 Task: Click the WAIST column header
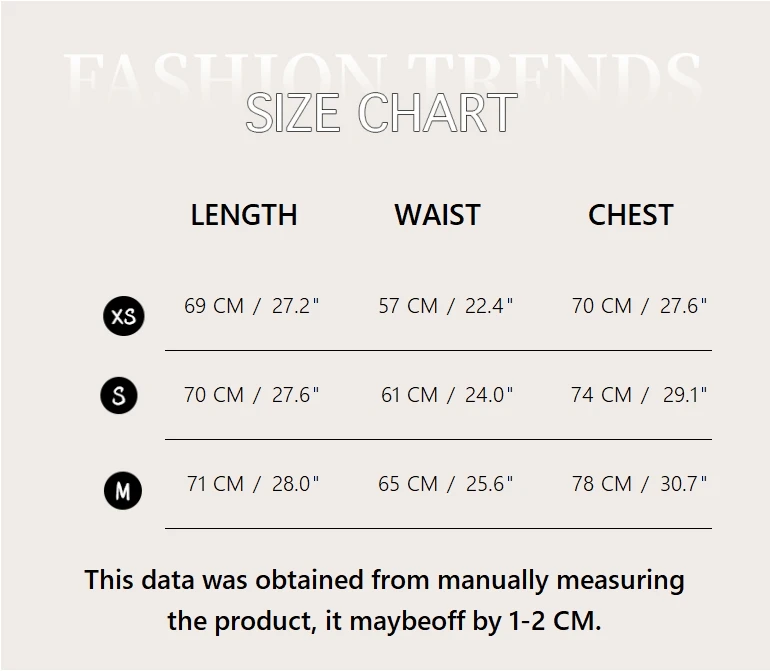(437, 215)
